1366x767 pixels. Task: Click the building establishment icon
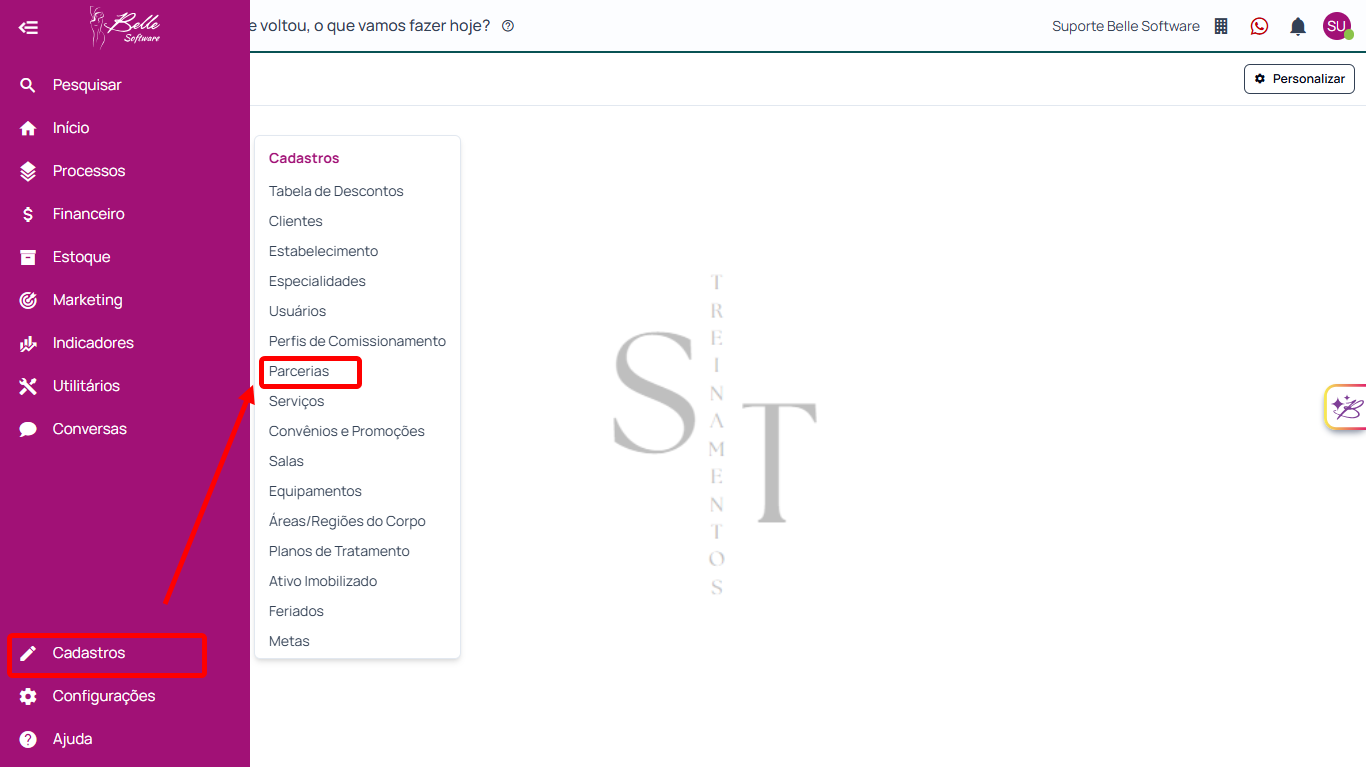[x=1221, y=27]
